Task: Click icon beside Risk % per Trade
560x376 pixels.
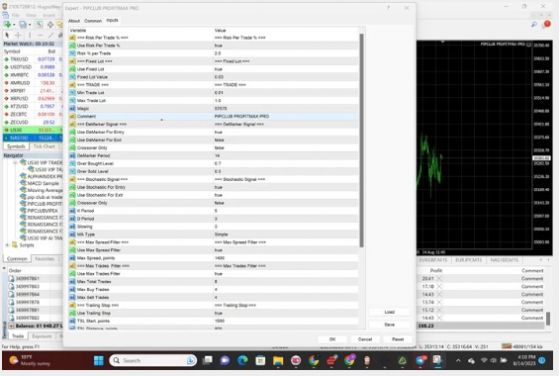Action: (x=72, y=53)
